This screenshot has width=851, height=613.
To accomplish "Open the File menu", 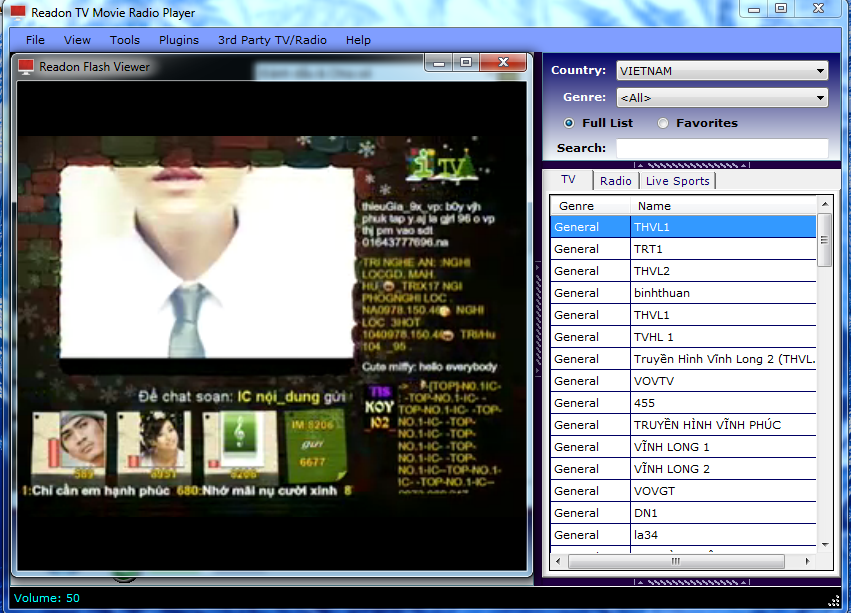I will 35,40.
